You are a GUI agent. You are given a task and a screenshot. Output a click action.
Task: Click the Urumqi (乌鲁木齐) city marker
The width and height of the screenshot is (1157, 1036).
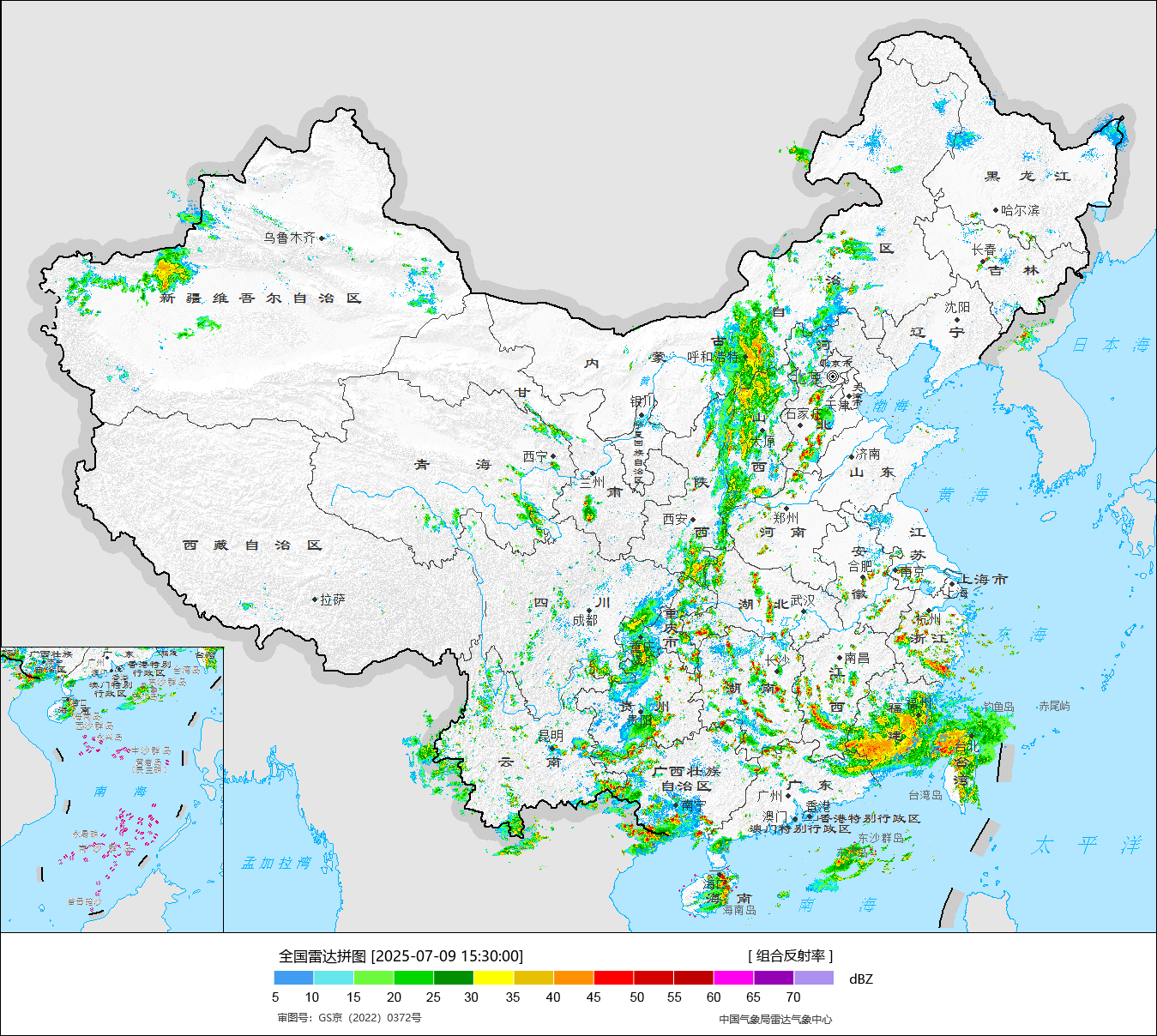322,238
